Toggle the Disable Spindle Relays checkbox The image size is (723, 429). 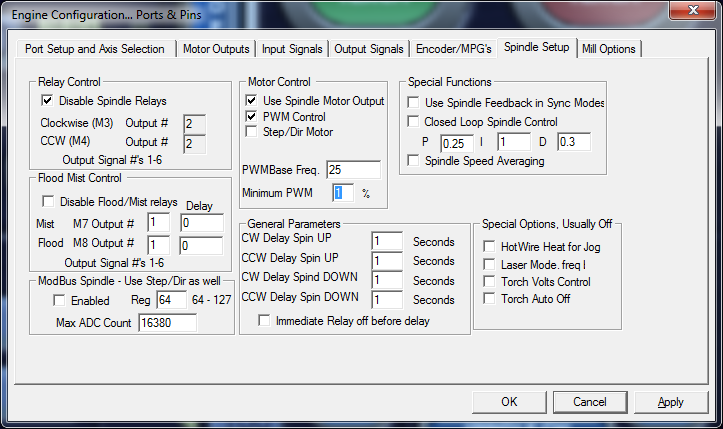[47, 101]
